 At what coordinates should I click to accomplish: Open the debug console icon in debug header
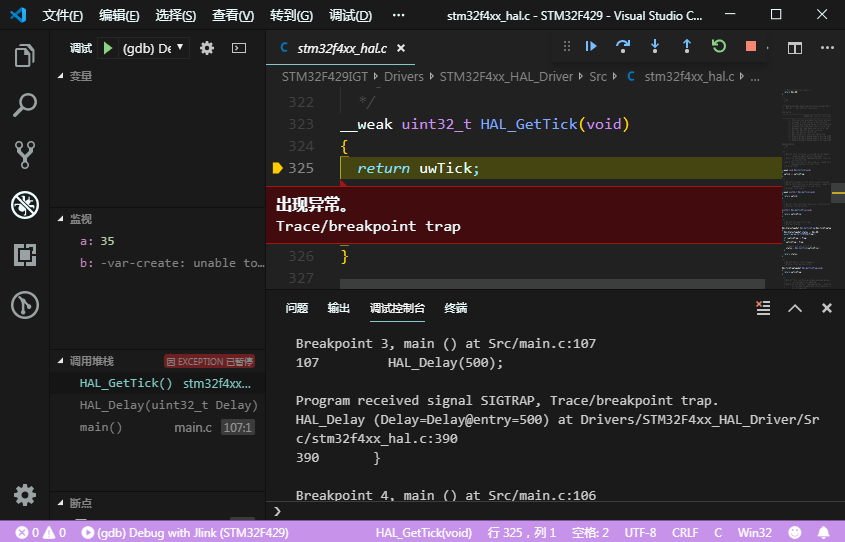239,48
